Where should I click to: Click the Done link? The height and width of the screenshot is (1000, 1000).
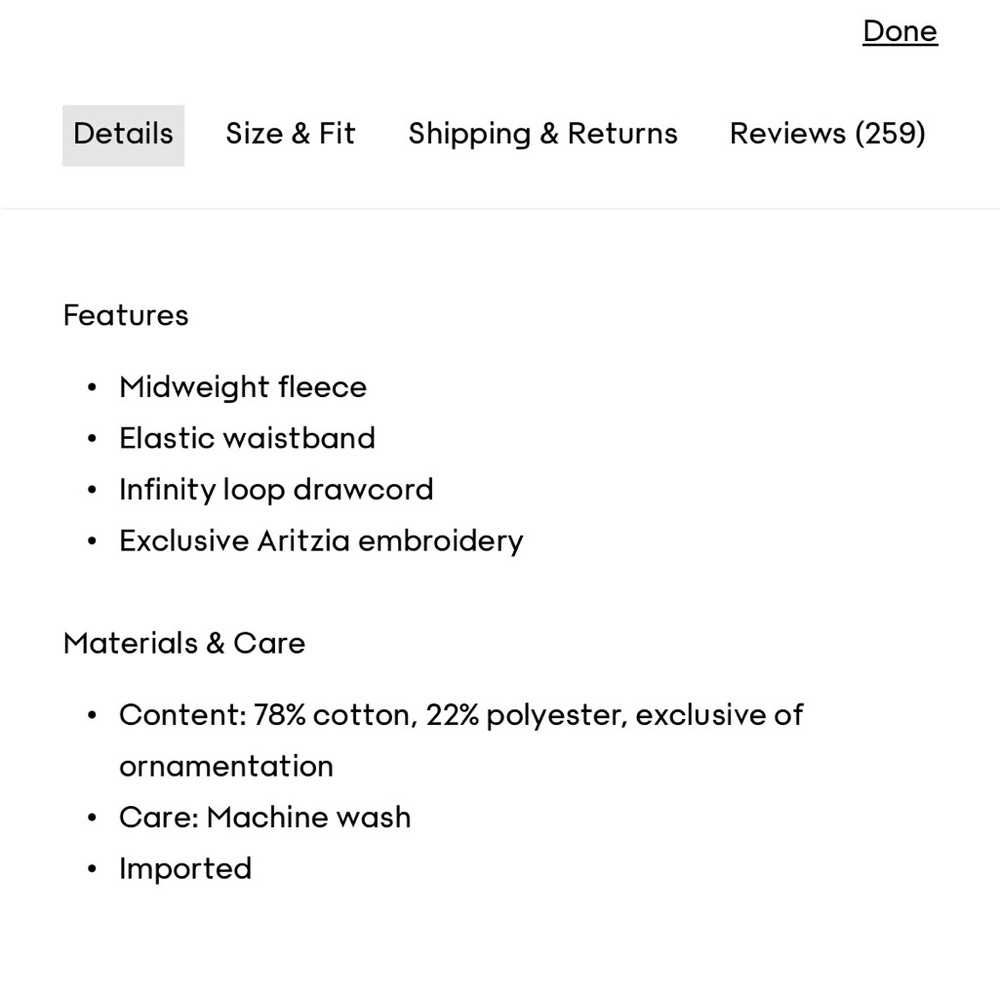tap(900, 31)
